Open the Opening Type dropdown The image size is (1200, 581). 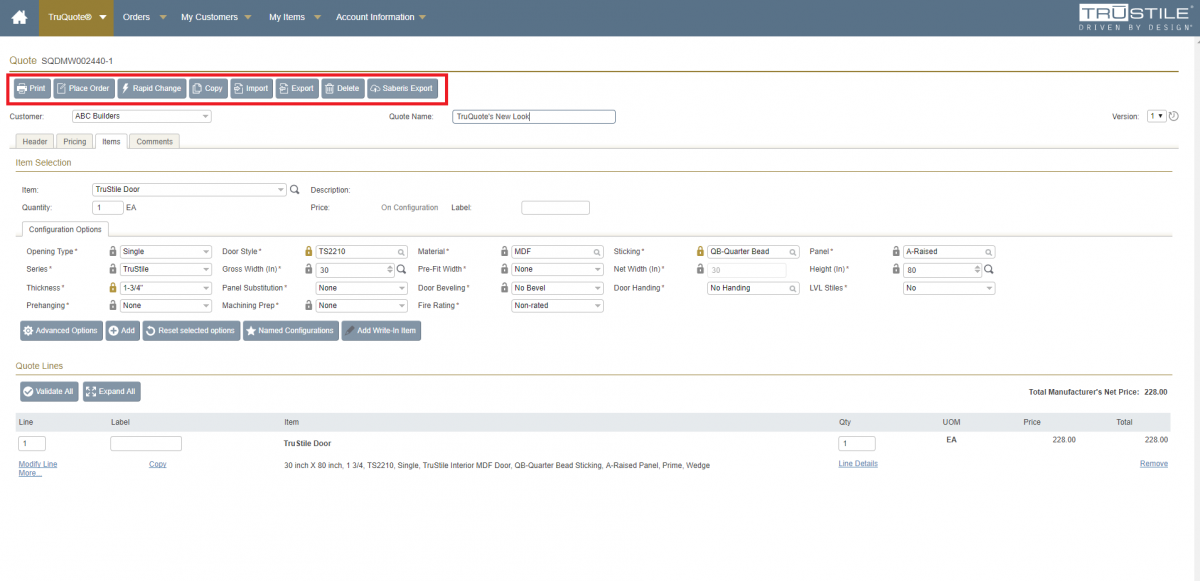pos(165,252)
